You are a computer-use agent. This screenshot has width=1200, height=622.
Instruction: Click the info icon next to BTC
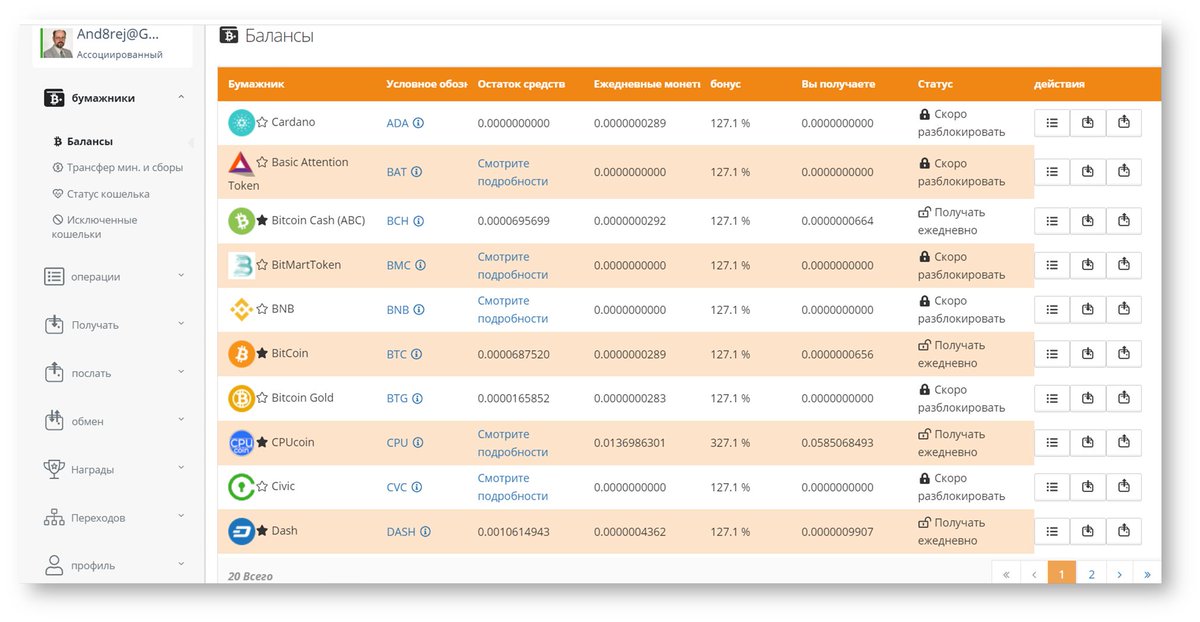[416, 354]
